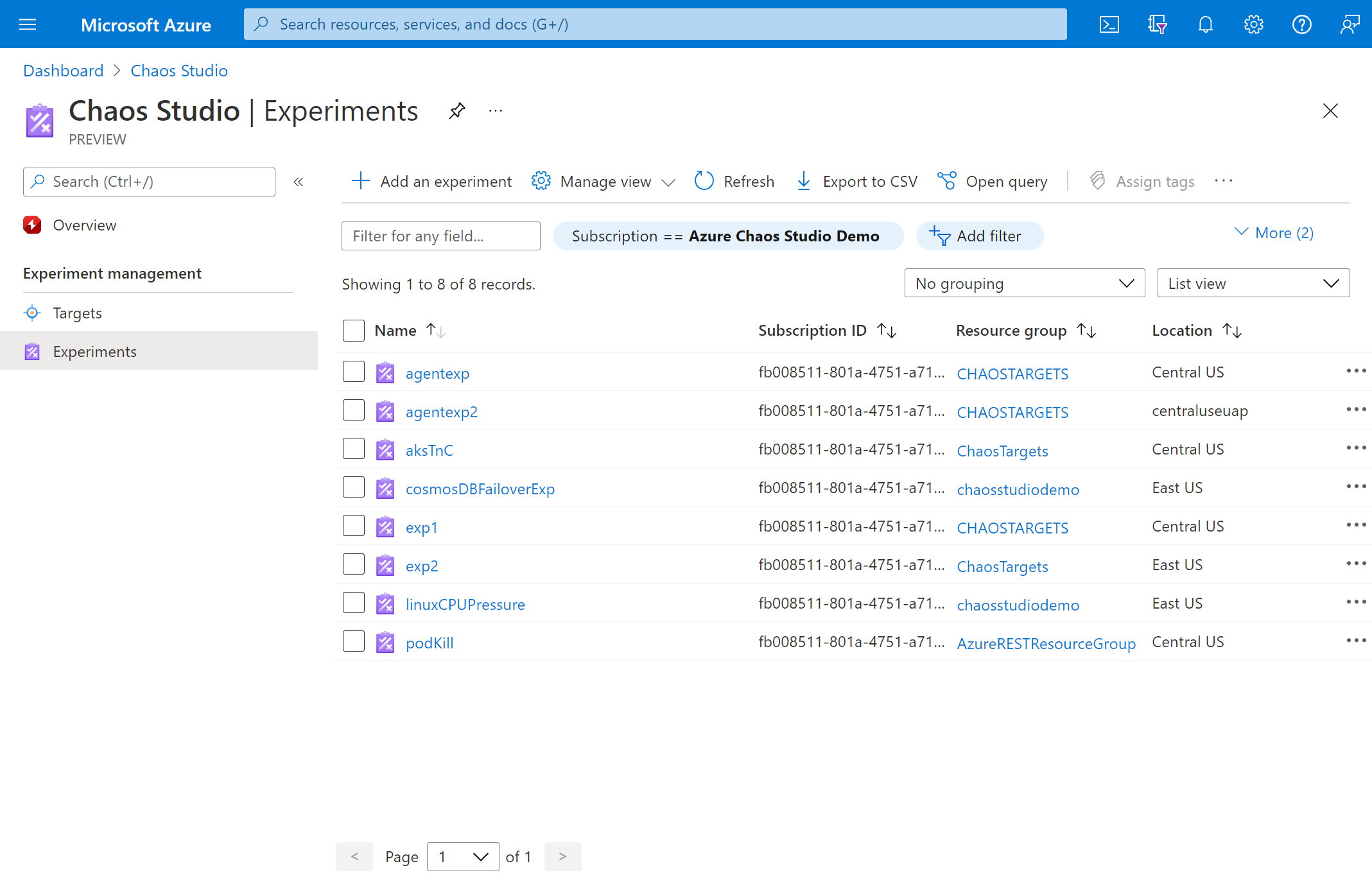
Task: Click the Add filter button
Action: pyautogui.click(x=980, y=236)
